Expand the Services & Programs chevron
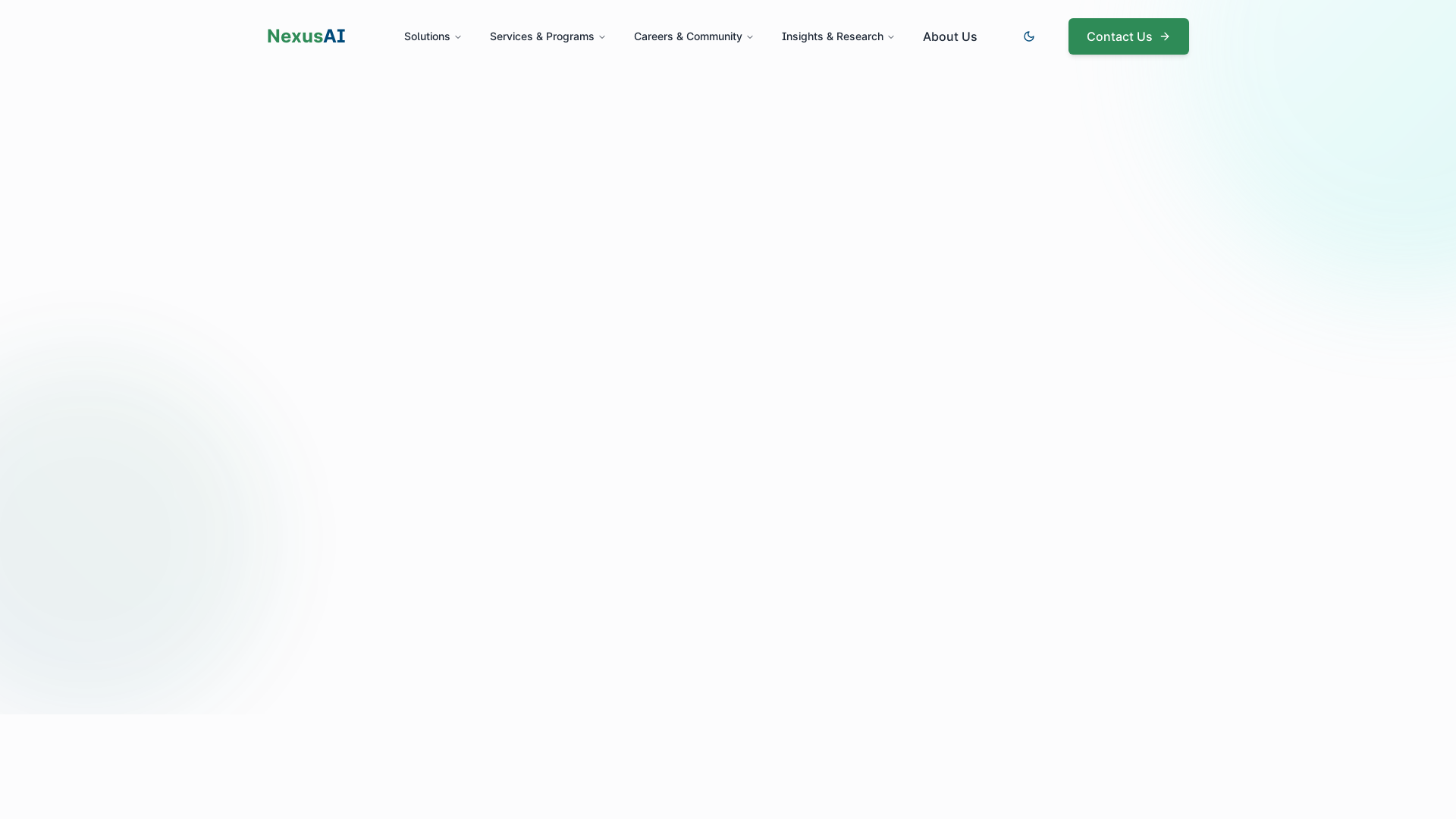Image resolution: width=1456 pixels, height=819 pixels. coord(602,37)
